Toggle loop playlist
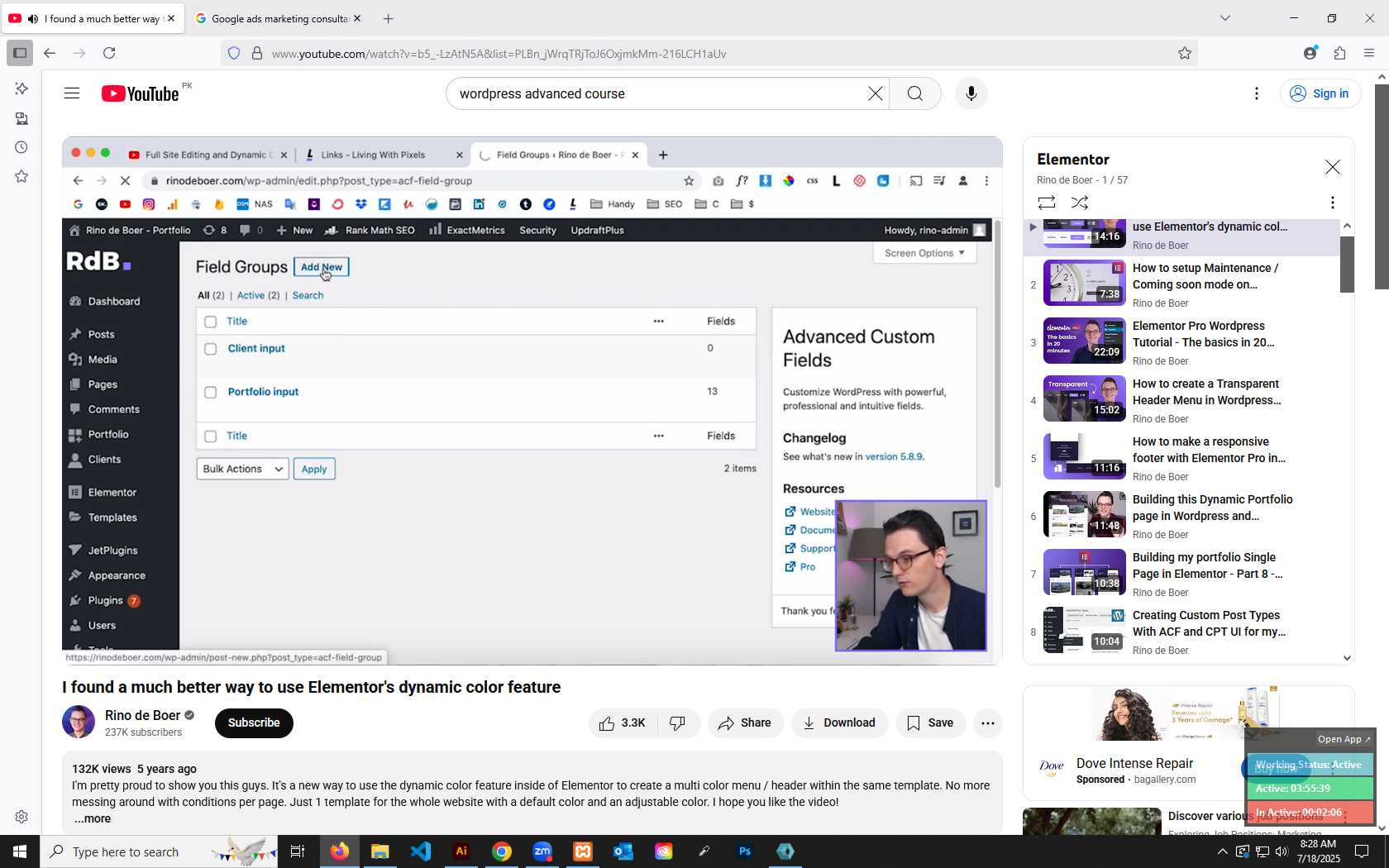Image resolution: width=1389 pixels, height=868 pixels. click(1047, 203)
